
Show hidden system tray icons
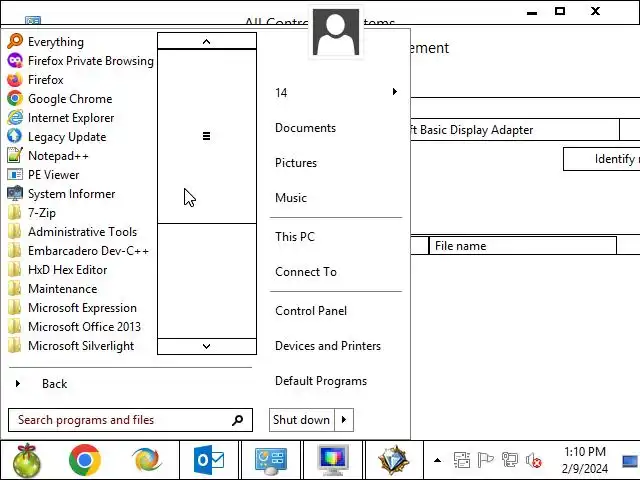438,460
